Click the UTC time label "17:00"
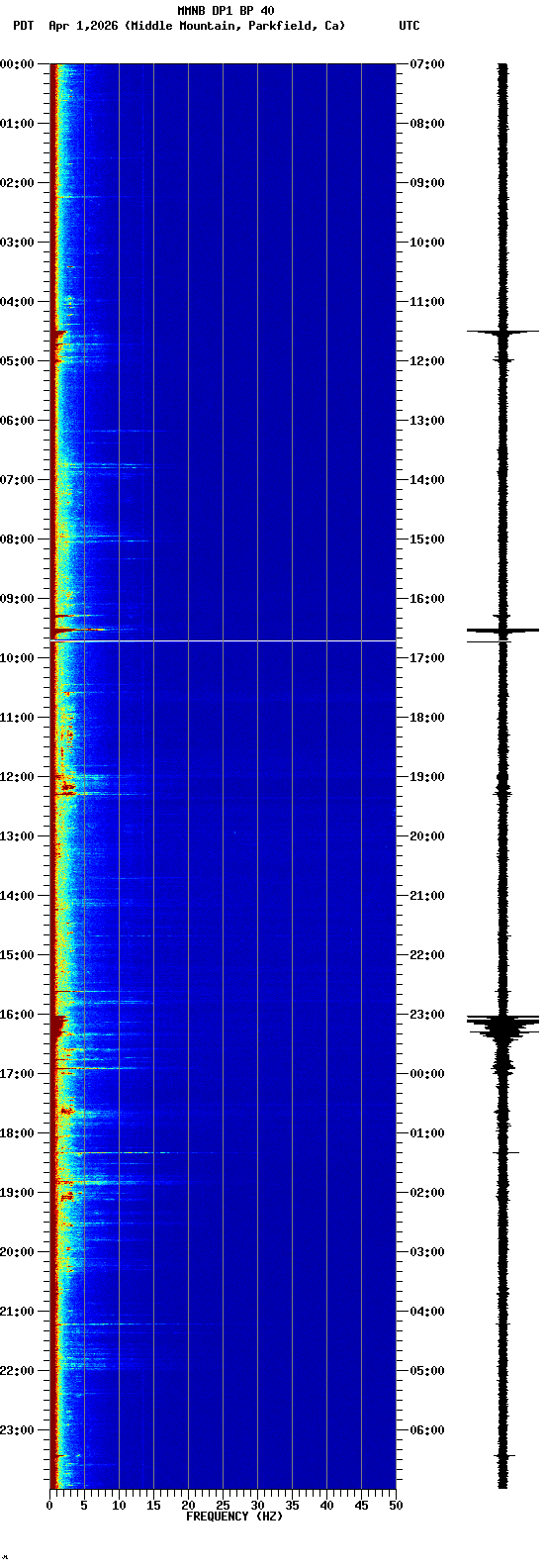 (x=427, y=658)
